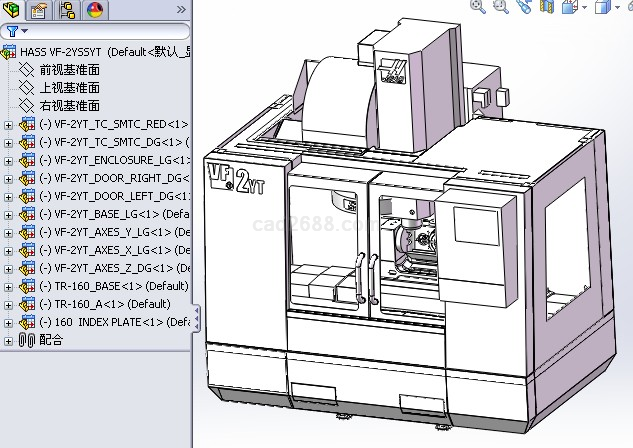Expand the VF-2YT_BASE_LG component
Viewport: 633px width, 448px height.
pyautogui.click(x=9, y=214)
